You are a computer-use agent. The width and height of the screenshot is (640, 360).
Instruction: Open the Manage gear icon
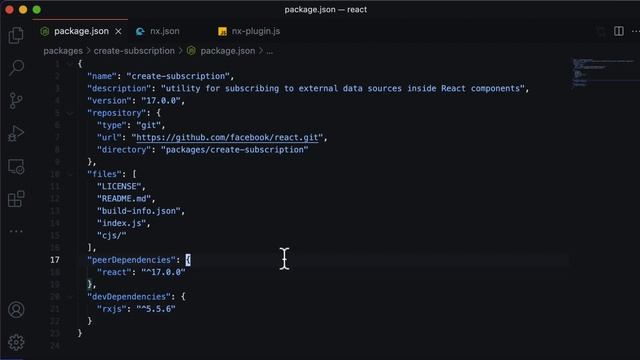point(16,342)
